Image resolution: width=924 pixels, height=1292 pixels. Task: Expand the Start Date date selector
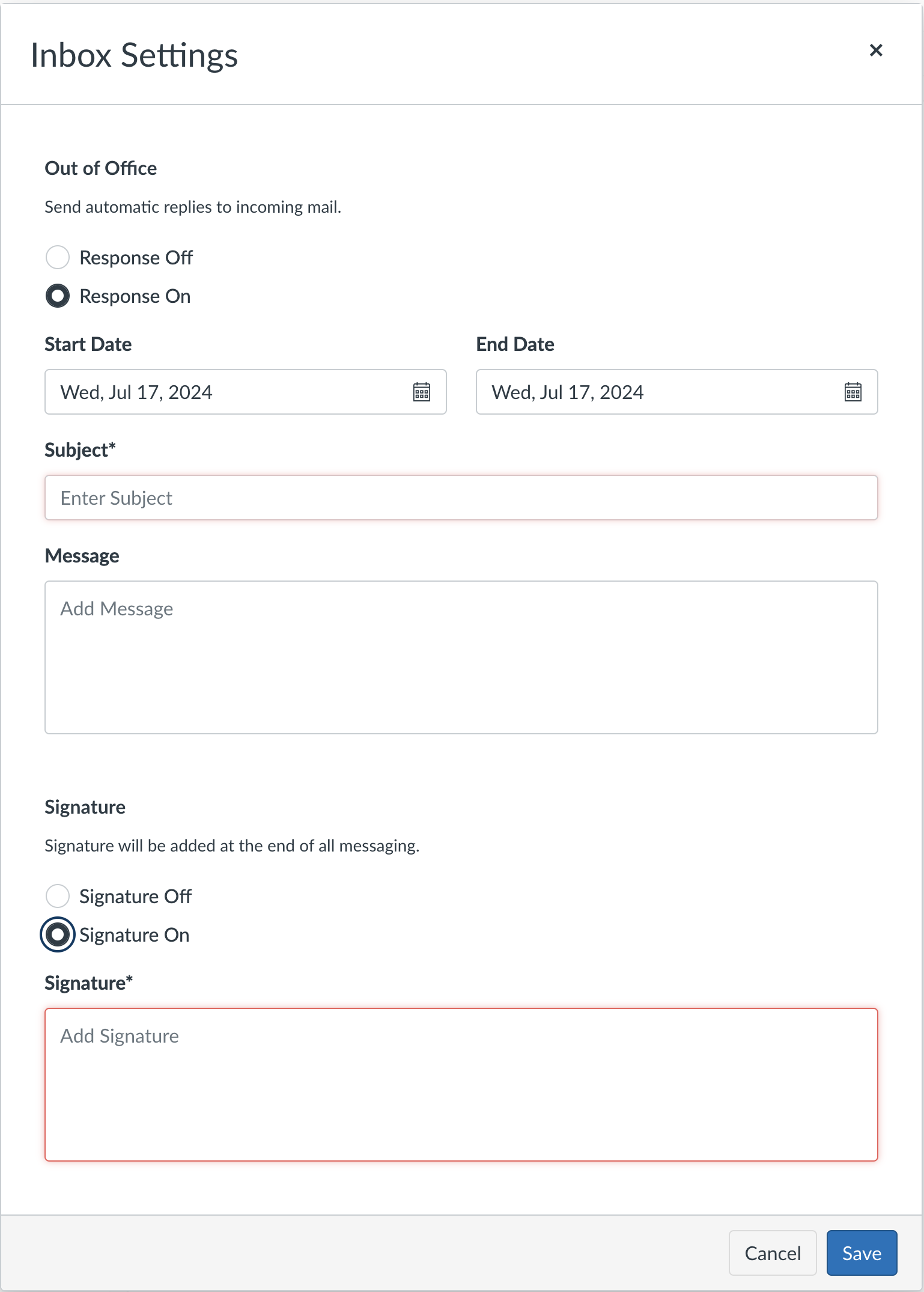pyautogui.click(x=423, y=392)
